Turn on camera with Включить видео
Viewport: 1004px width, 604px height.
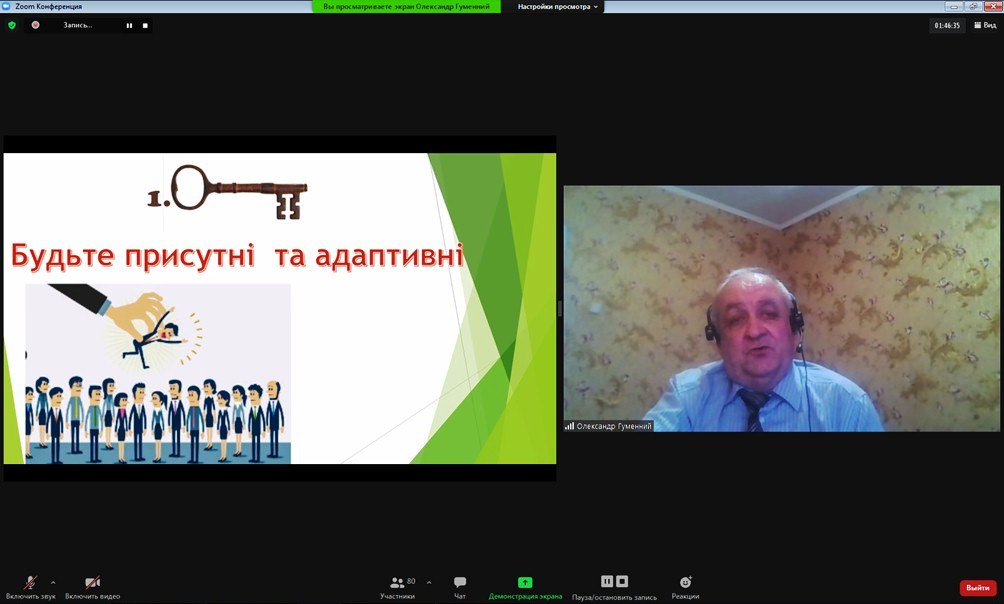tap(92, 583)
